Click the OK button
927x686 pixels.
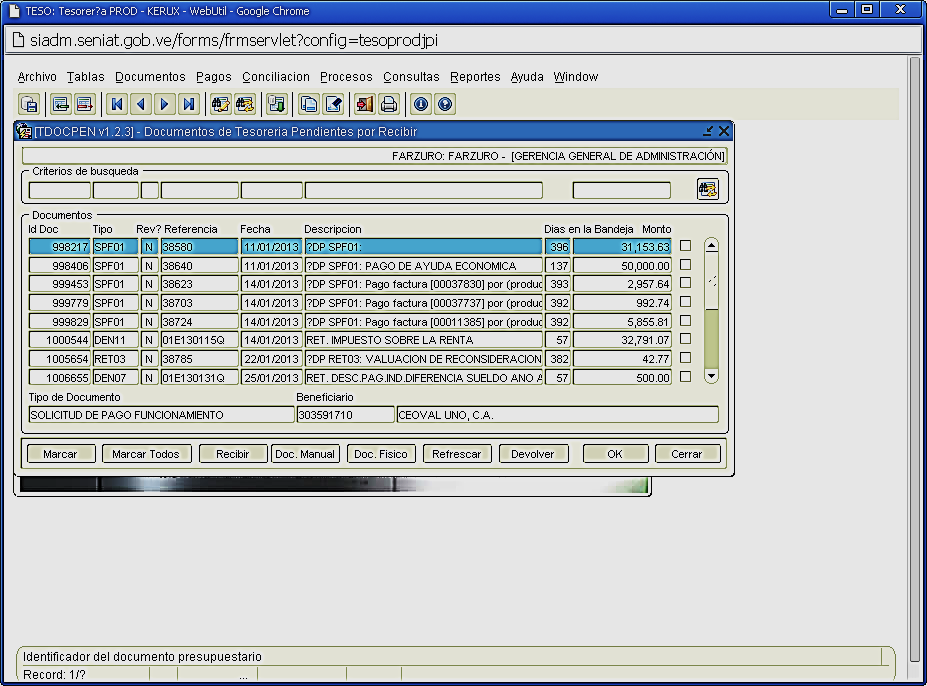tap(615, 454)
